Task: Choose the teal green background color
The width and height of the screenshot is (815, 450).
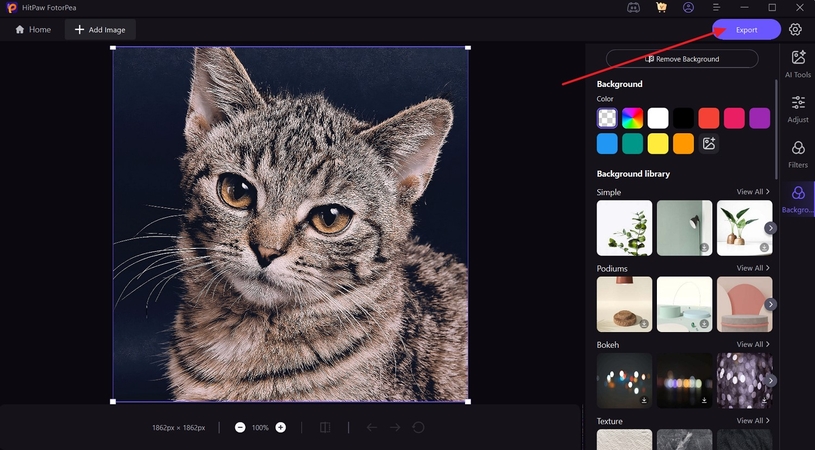Action: click(x=633, y=144)
